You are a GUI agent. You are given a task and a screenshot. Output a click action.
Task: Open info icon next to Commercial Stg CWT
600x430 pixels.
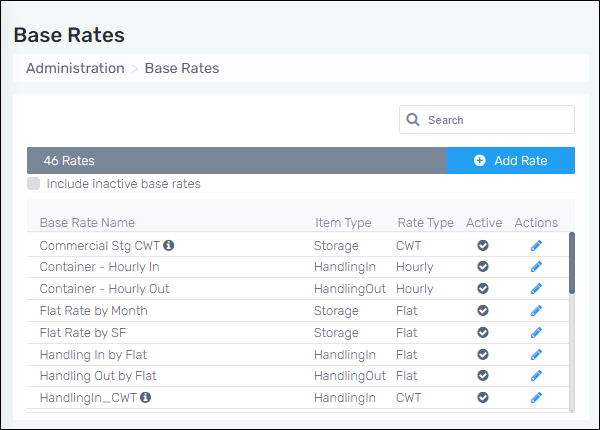point(168,245)
